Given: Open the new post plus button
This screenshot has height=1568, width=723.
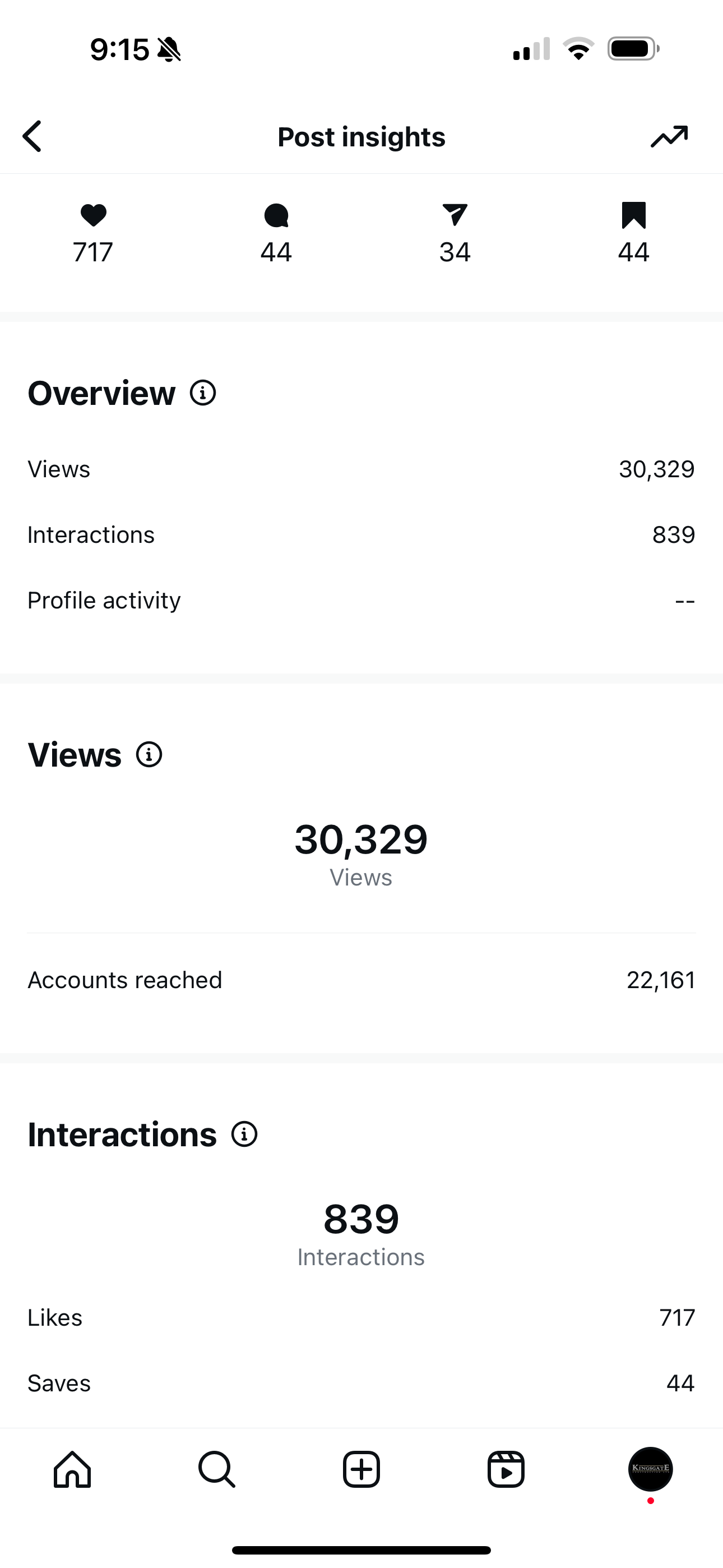Looking at the screenshot, I should point(361,1469).
